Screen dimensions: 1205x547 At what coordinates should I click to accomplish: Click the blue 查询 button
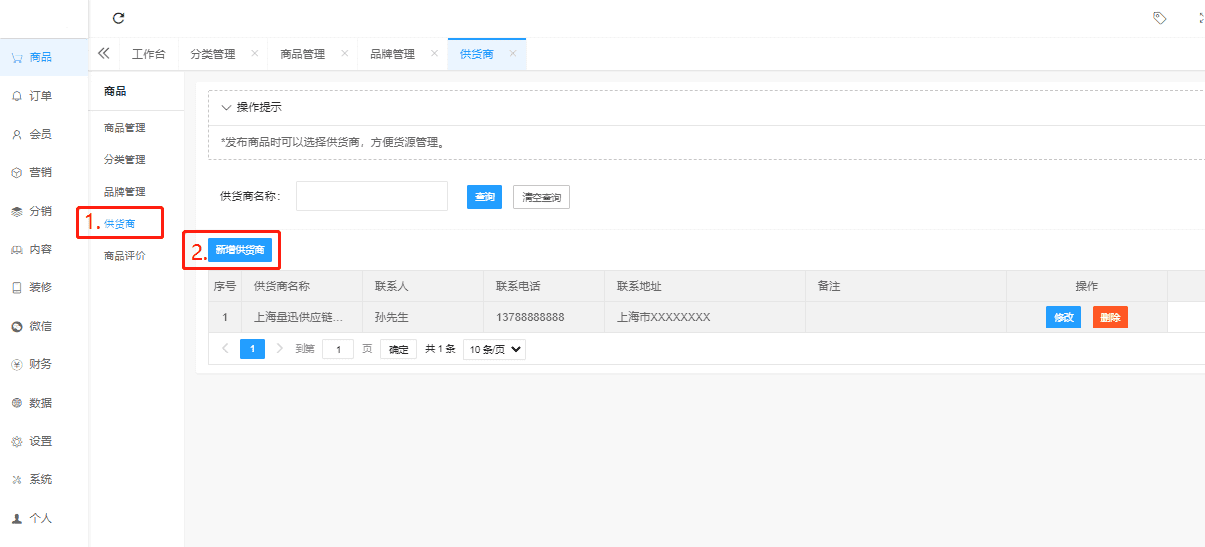(484, 197)
